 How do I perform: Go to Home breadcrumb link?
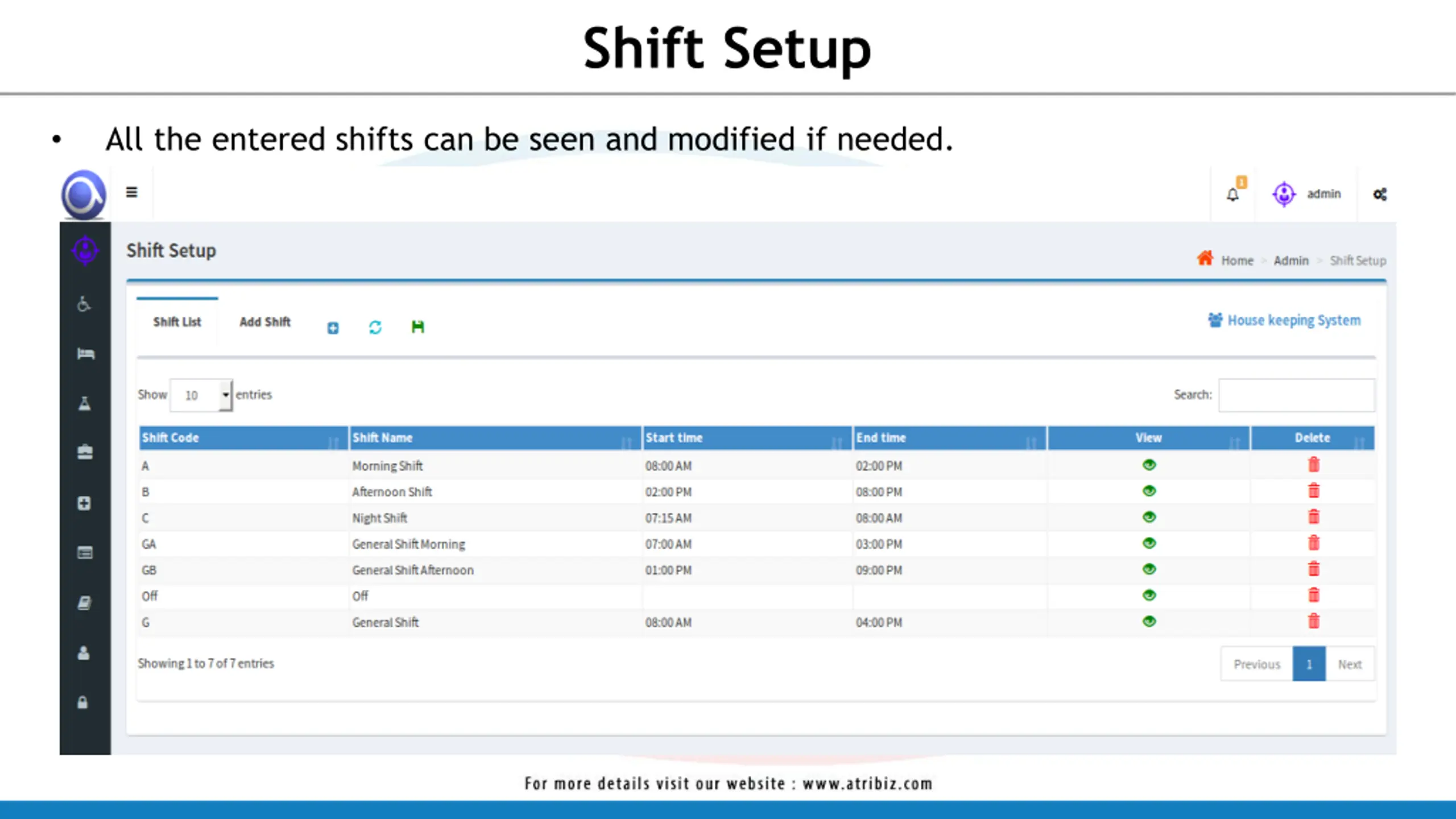pyautogui.click(x=1237, y=260)
